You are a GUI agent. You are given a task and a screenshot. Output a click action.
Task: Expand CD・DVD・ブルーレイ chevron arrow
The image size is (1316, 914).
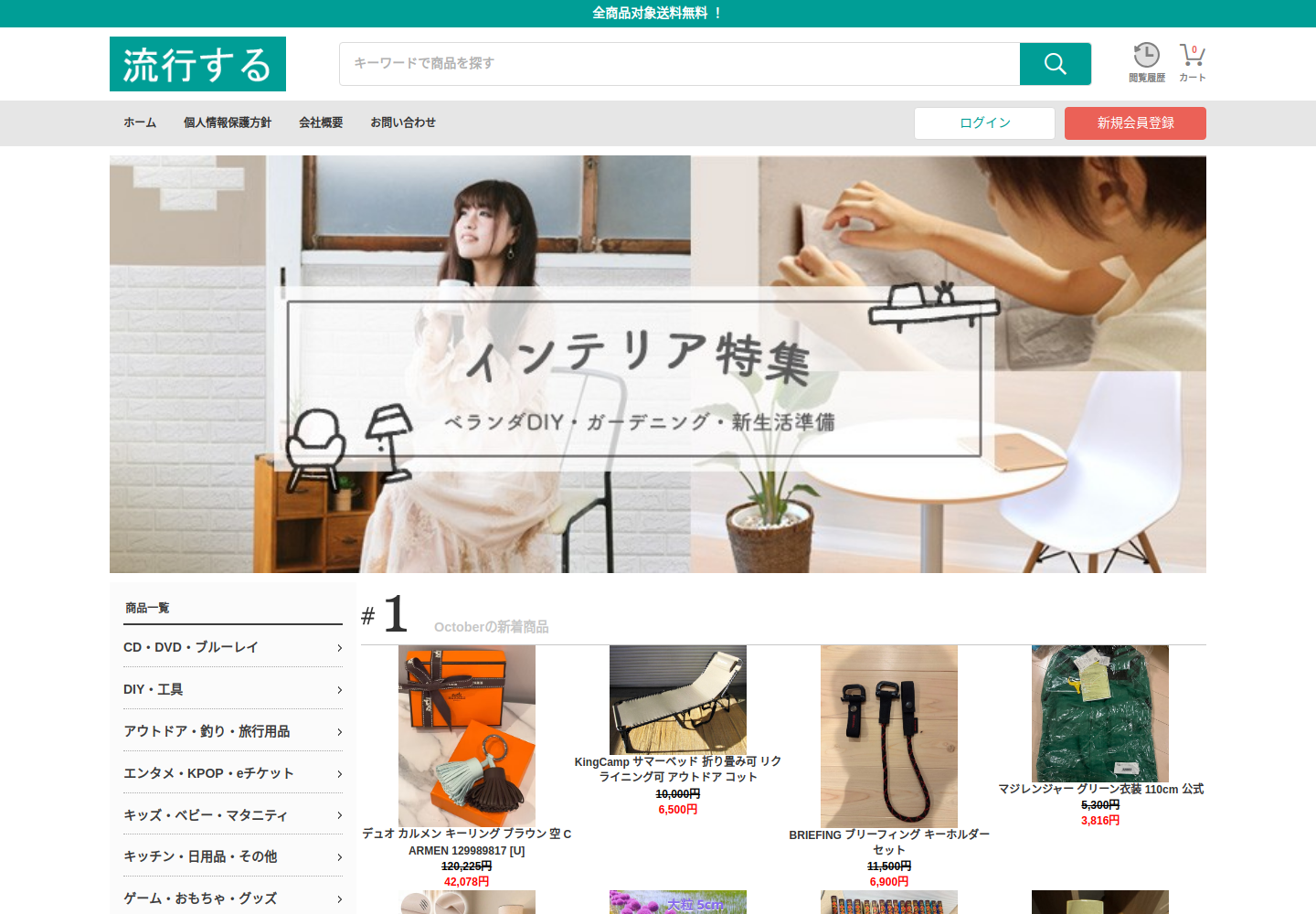pos(339,648)
